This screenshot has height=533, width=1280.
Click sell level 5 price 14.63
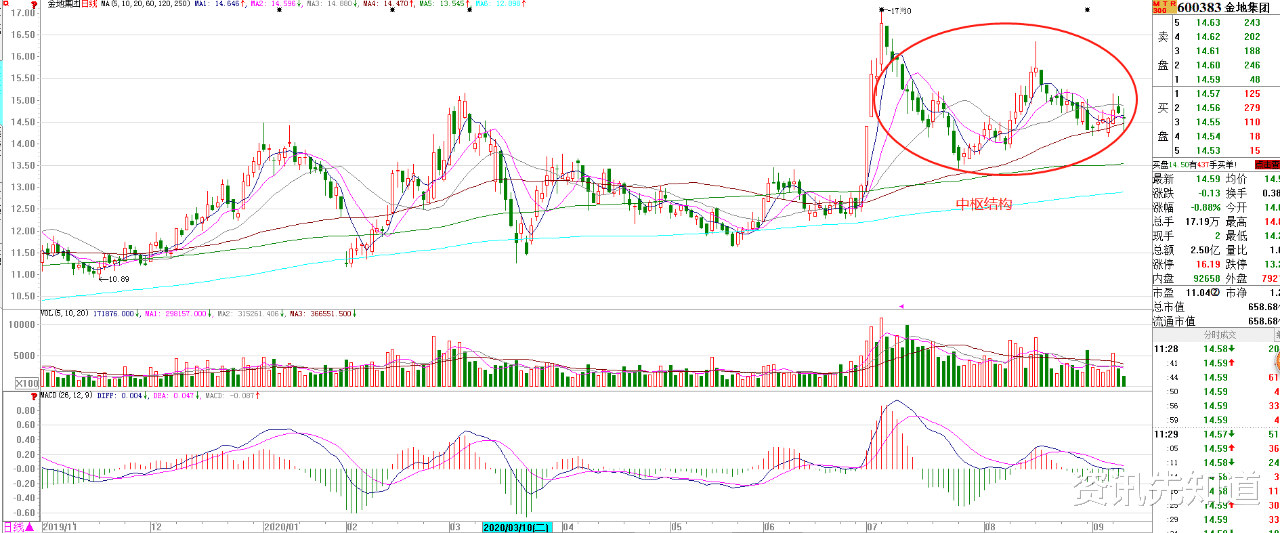[x=1206, y=21]
